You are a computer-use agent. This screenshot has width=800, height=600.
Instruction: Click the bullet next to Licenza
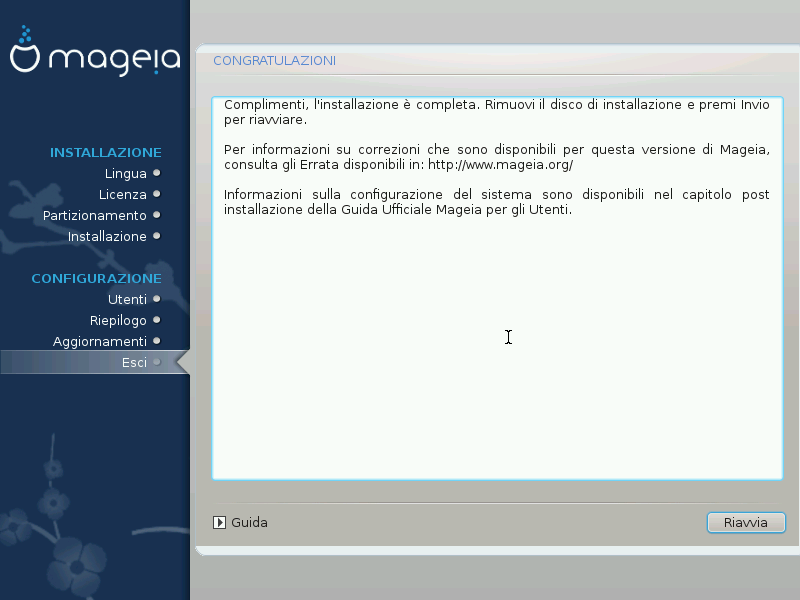(157, 194)
